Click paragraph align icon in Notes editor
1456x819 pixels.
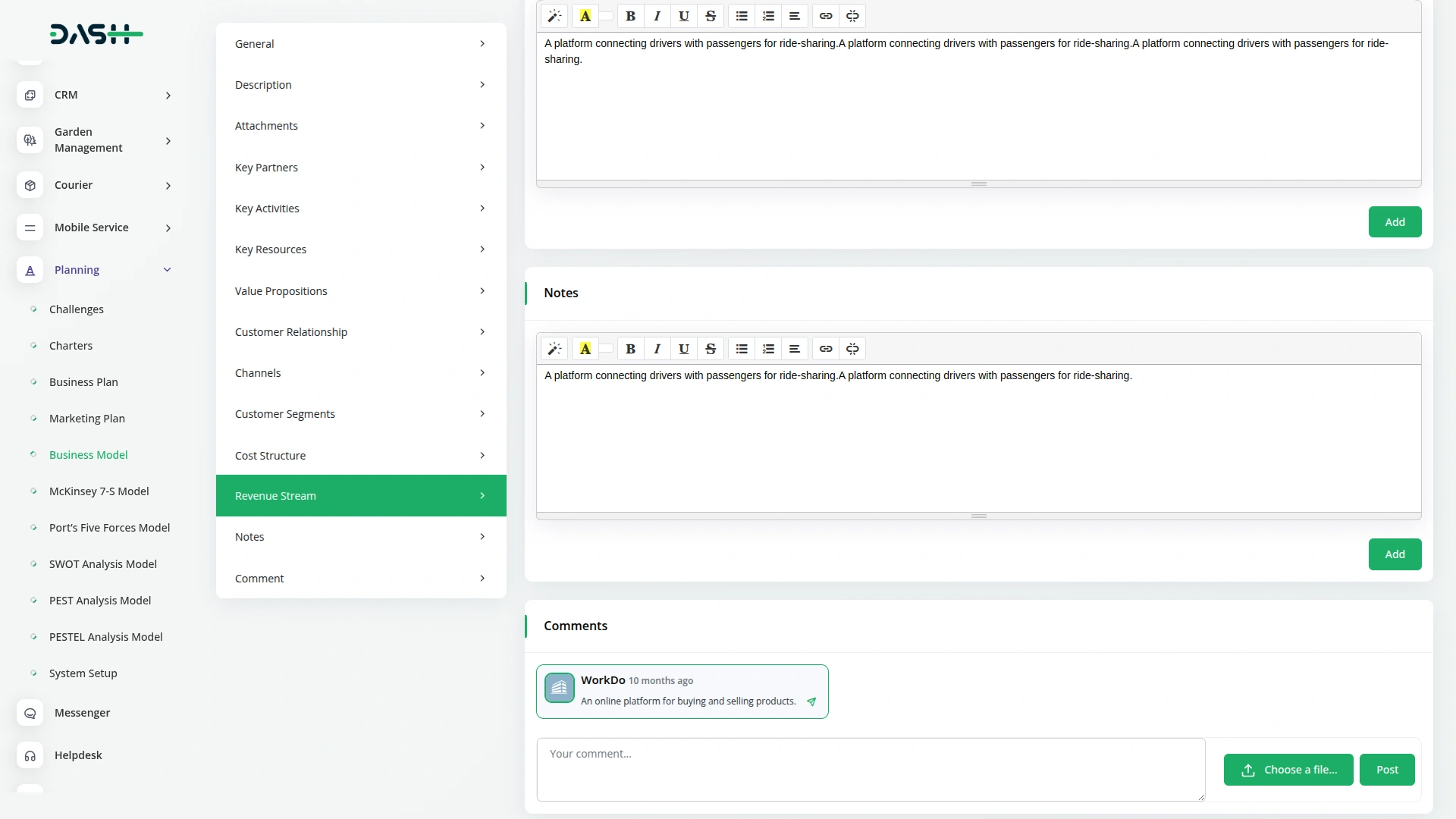pyautogui.click(x=794, y=349)
